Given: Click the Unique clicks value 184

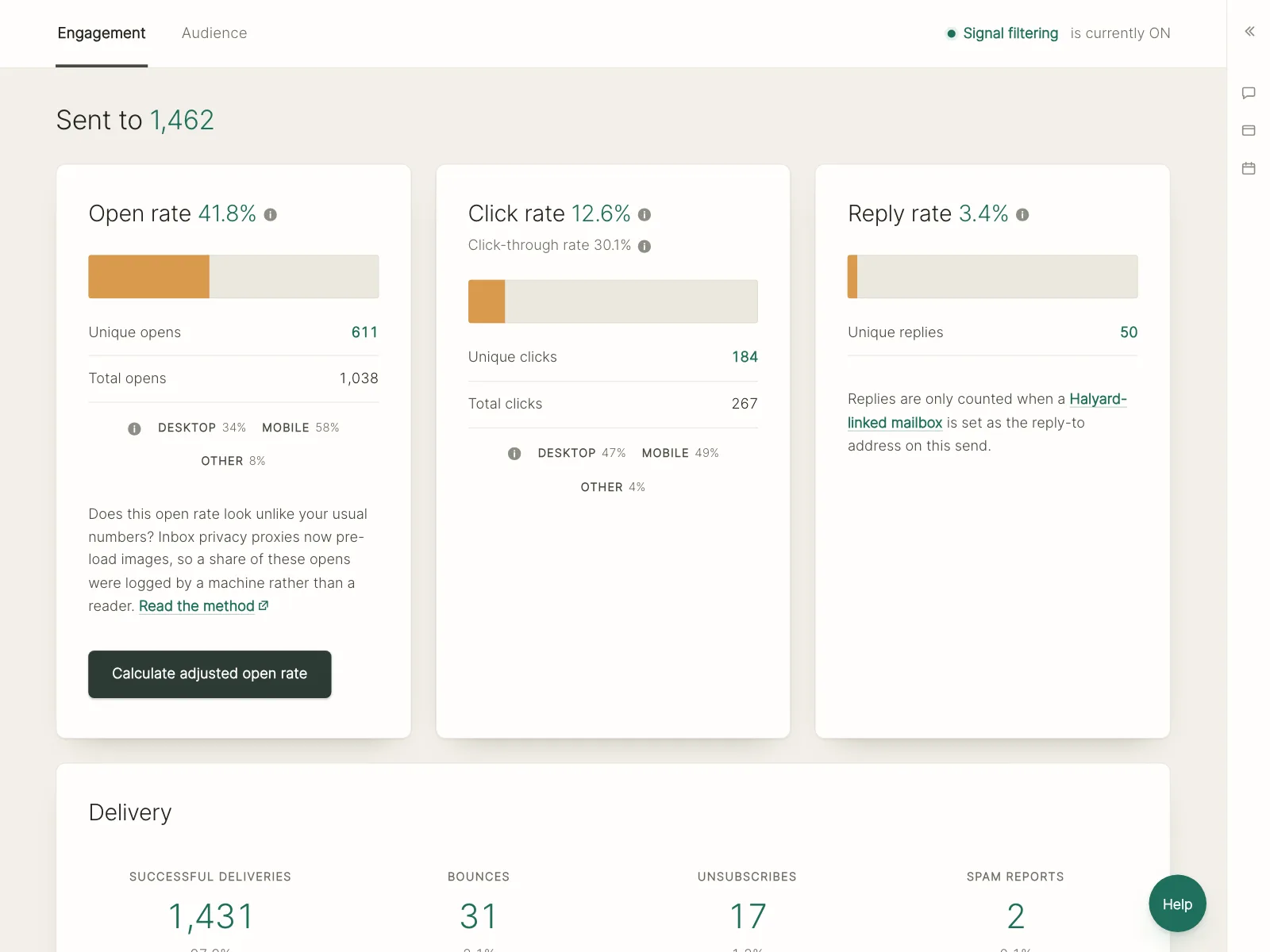Looking at the screenshot, I should point(745,357).
